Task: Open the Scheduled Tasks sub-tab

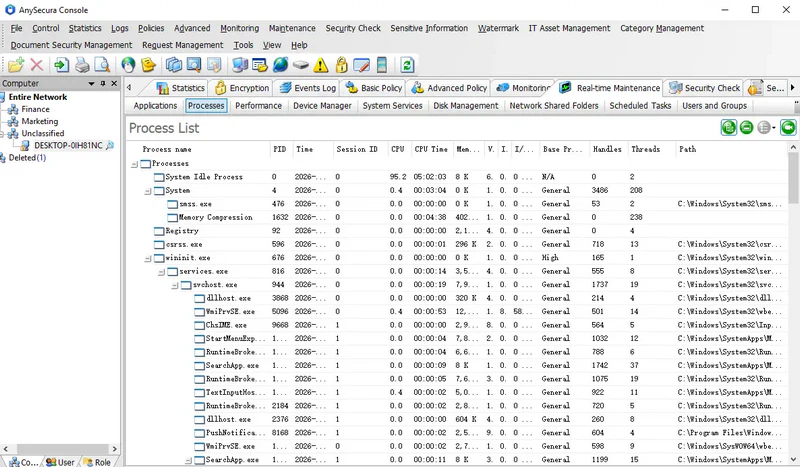Action: [x=640, y=106]
